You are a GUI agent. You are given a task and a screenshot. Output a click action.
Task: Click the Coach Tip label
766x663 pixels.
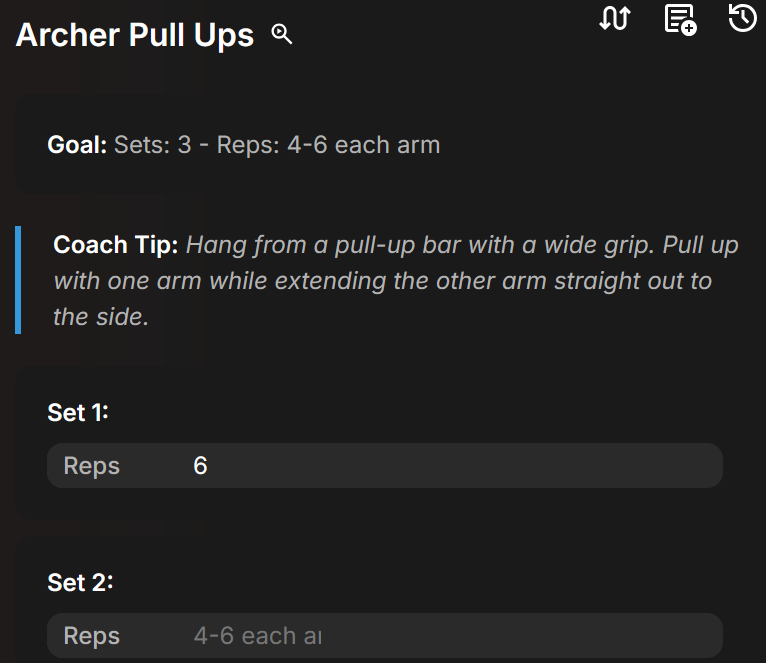pyautogui.click(x=116, y=245)
